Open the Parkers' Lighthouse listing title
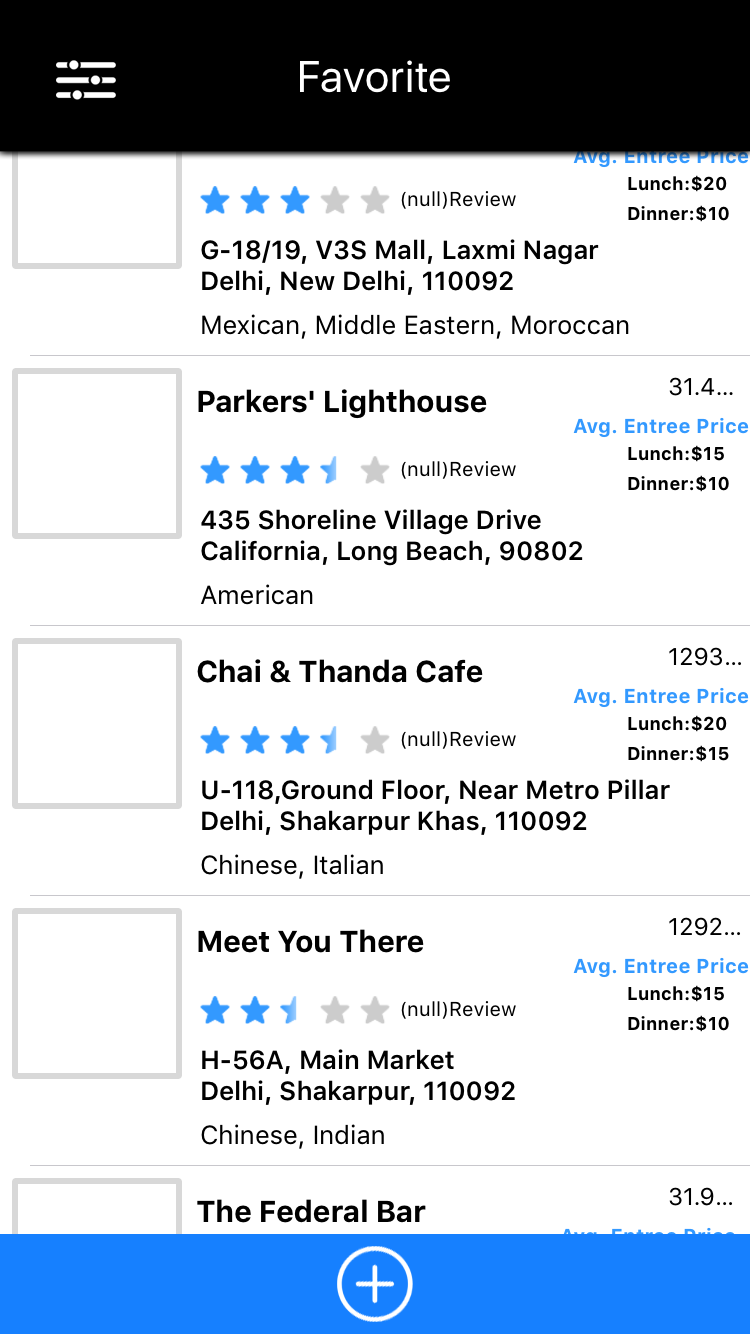The image size is (750, 1334). (x=342, y=402)
